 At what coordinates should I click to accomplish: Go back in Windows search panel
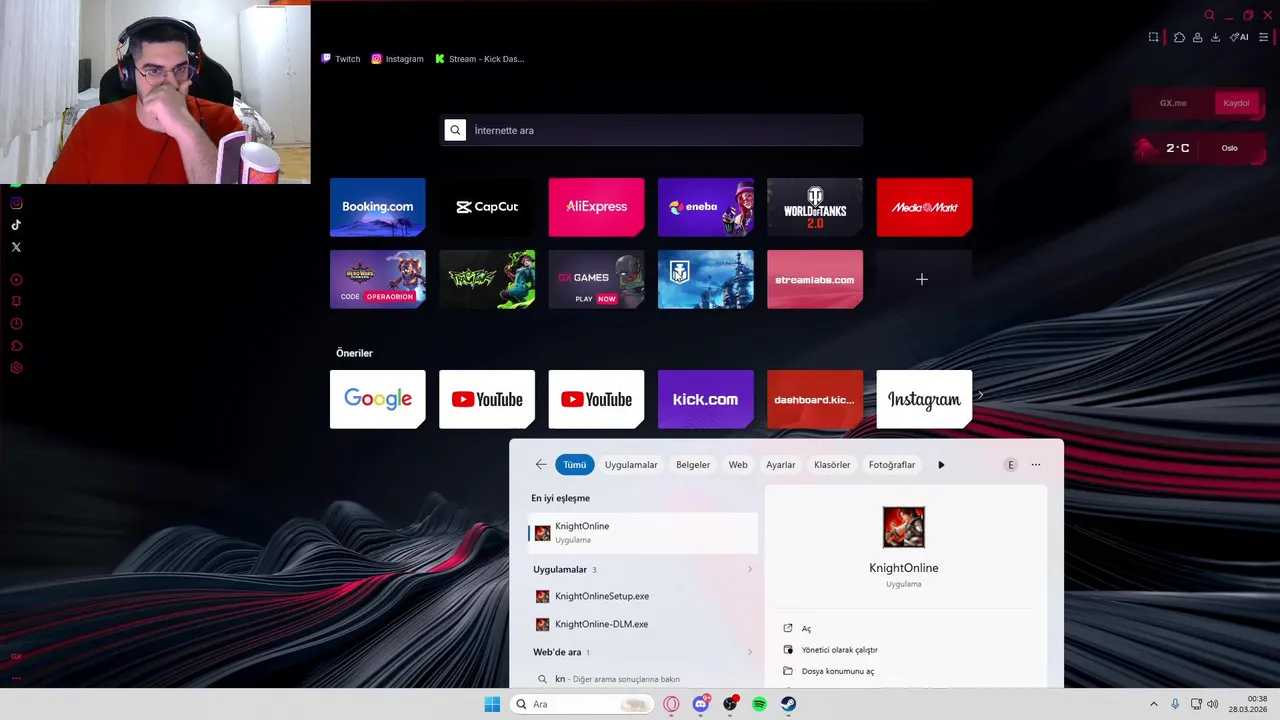(x=541, y=465)
